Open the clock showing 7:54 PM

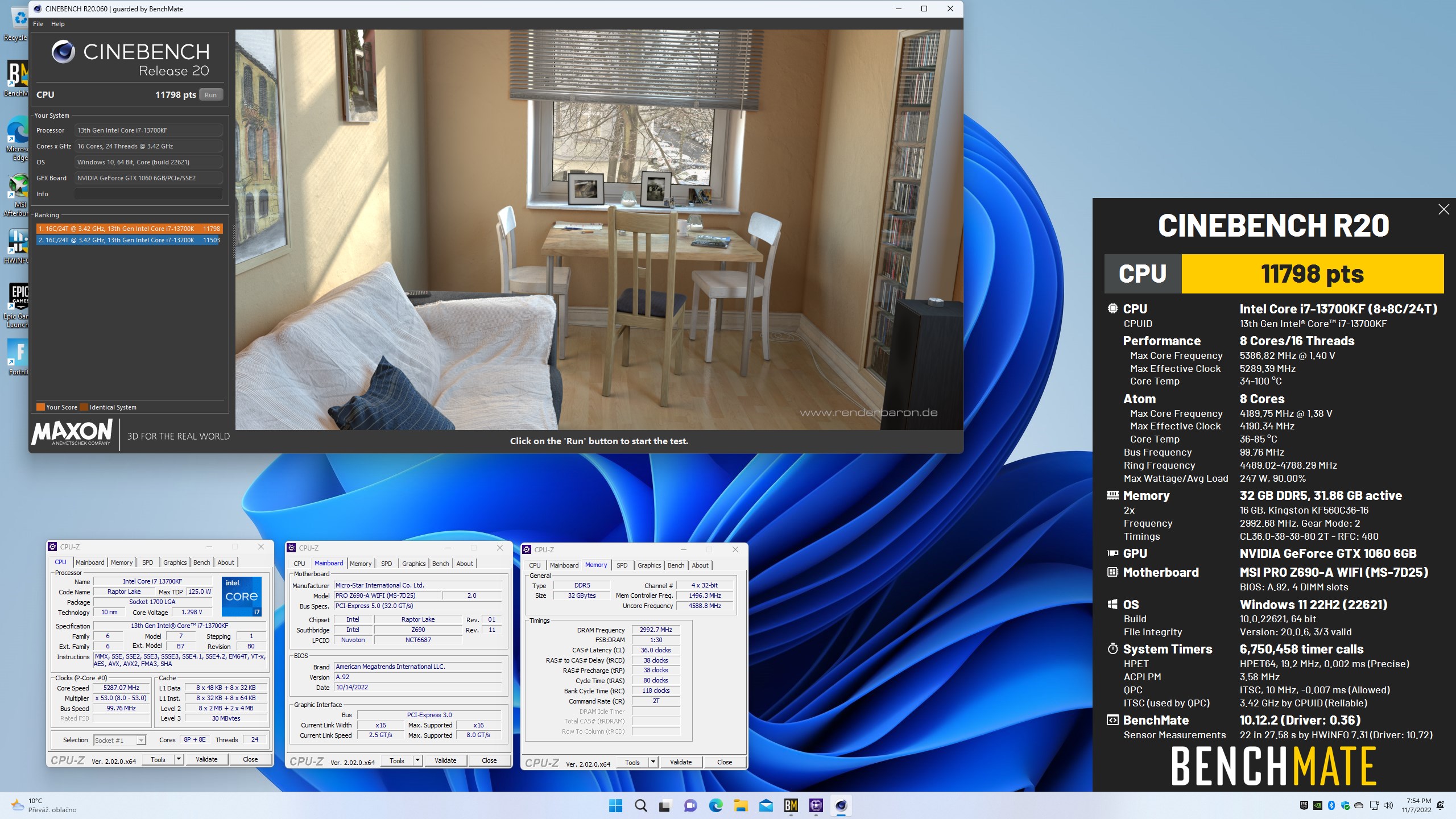pos(1416,805)
